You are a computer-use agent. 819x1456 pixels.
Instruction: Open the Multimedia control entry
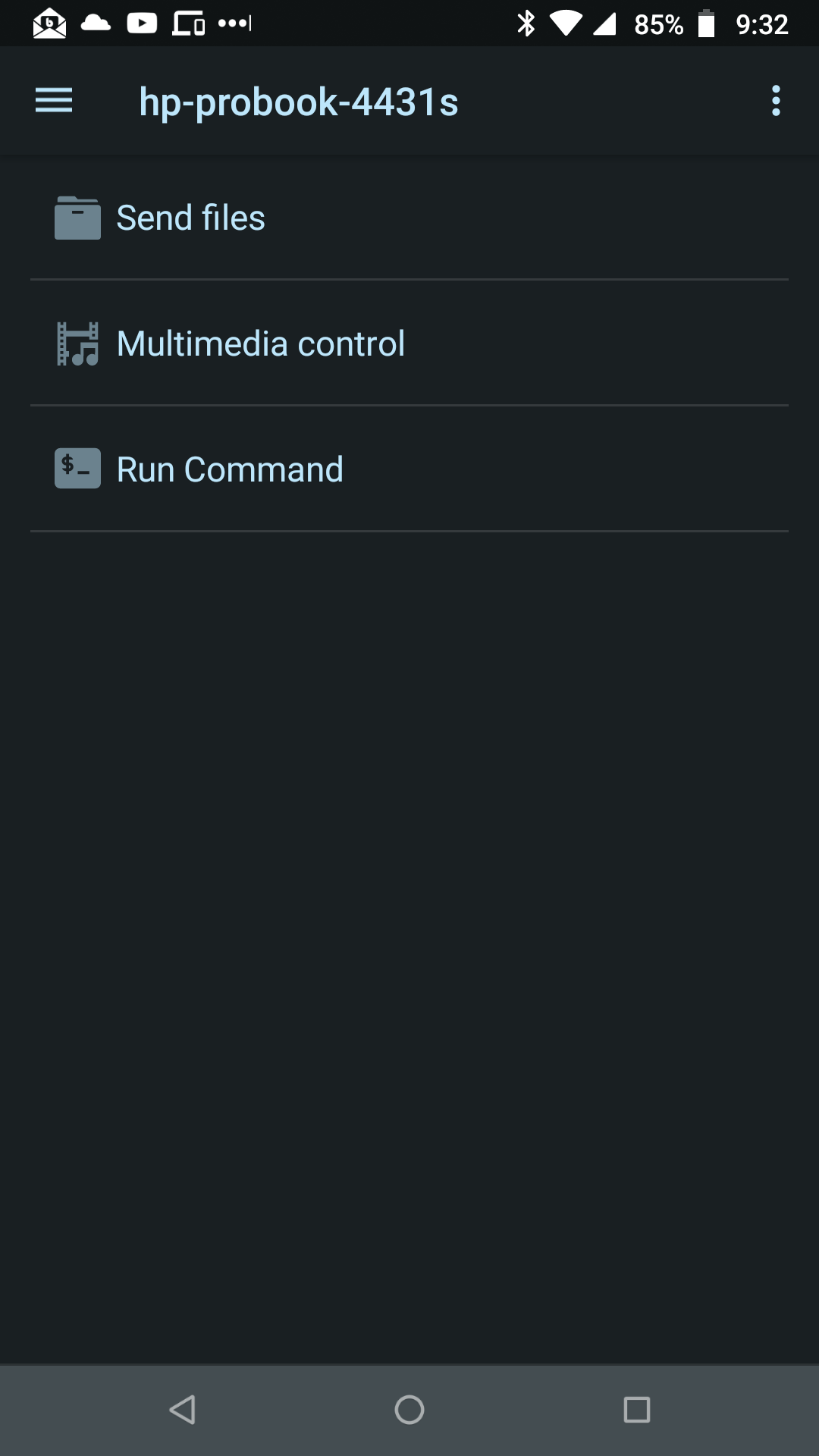[x=260, y=344]
